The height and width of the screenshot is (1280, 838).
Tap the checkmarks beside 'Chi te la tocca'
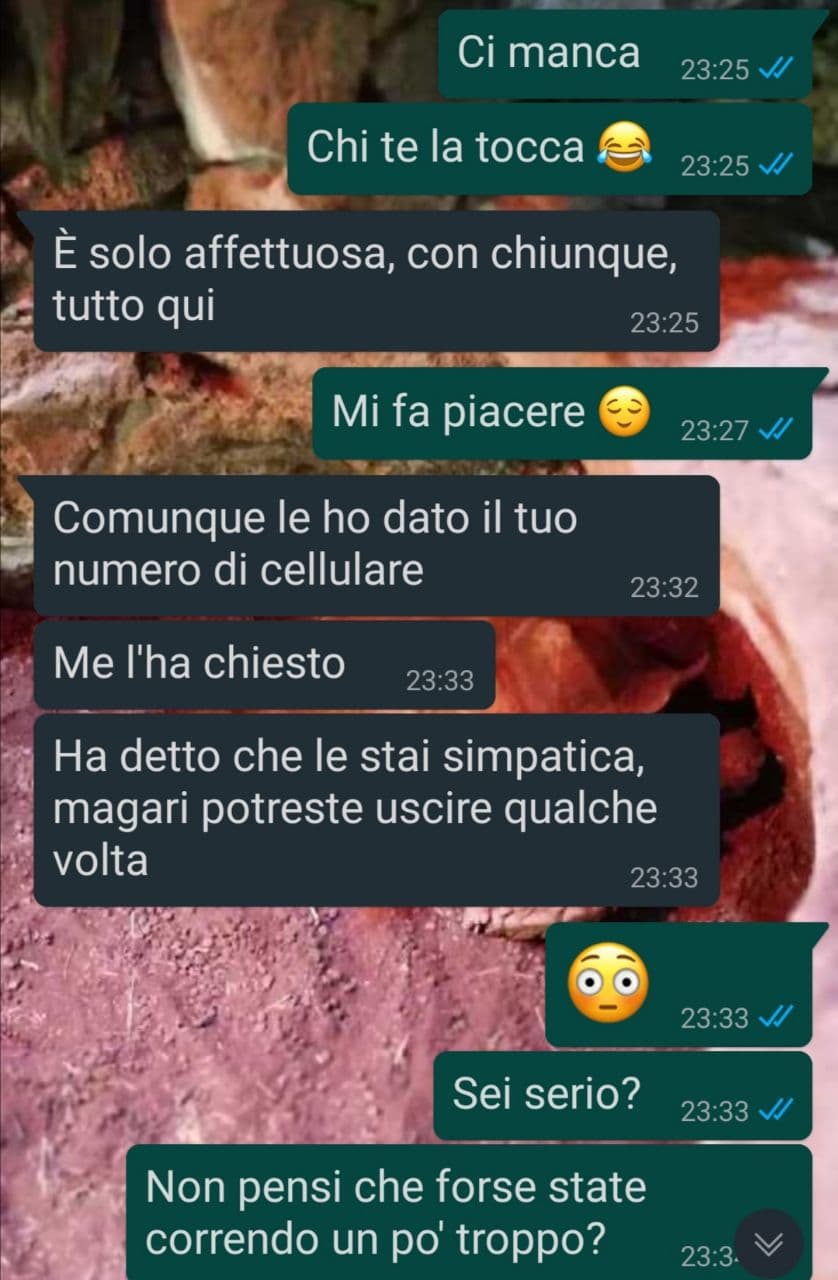pos(776,165)
